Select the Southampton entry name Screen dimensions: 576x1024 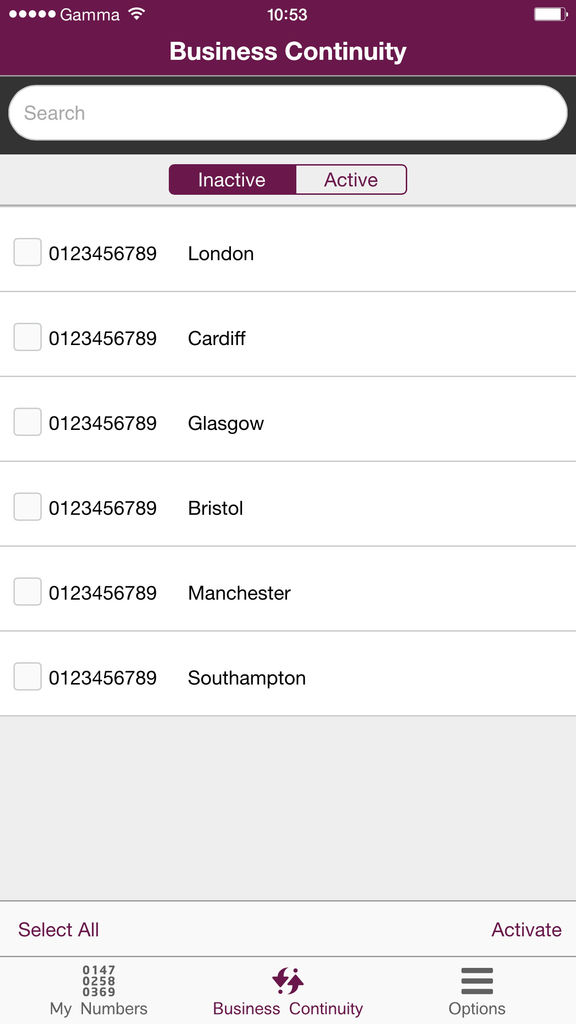[x=247, y=679]
